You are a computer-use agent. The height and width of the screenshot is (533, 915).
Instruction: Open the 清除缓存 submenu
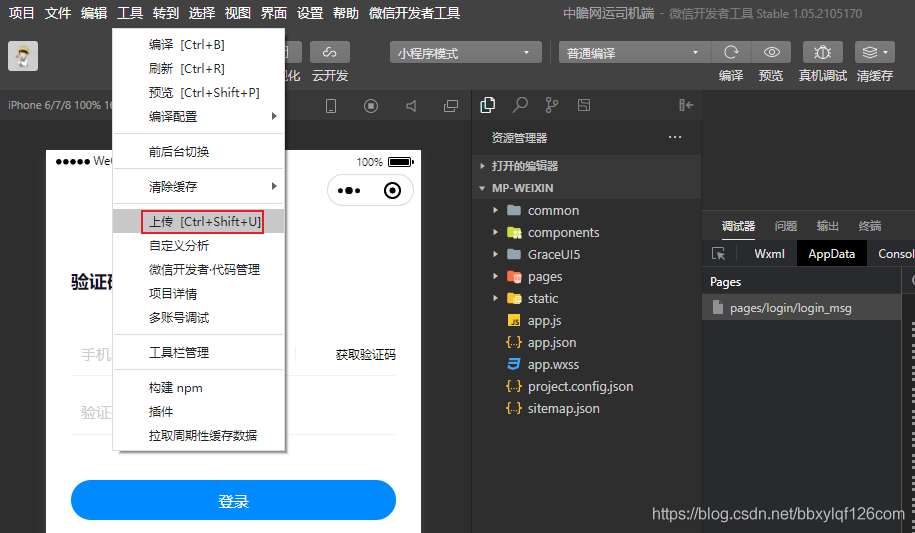(x=198, y=186)
